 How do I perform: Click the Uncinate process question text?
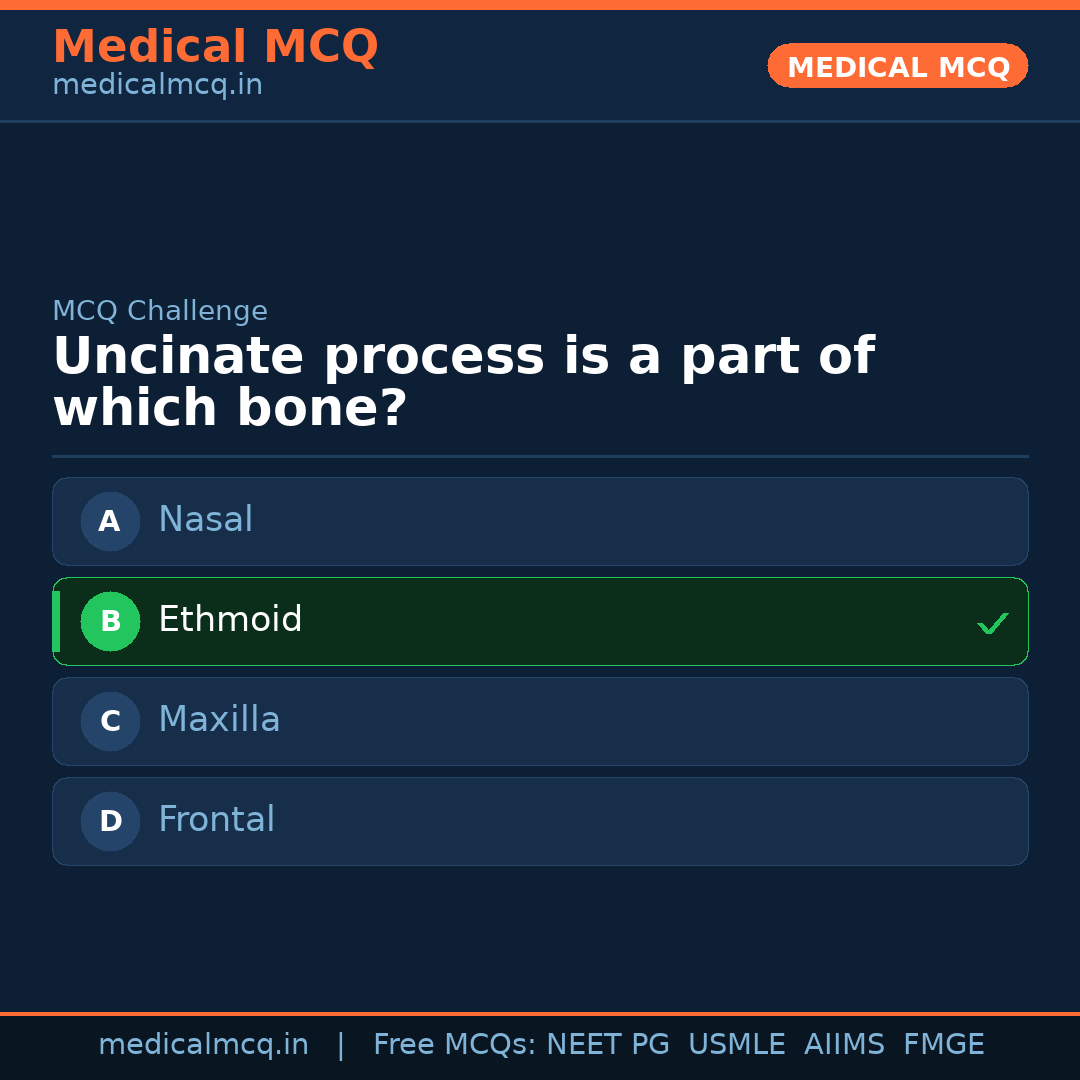pyautogui.click(x=463, y=381)
